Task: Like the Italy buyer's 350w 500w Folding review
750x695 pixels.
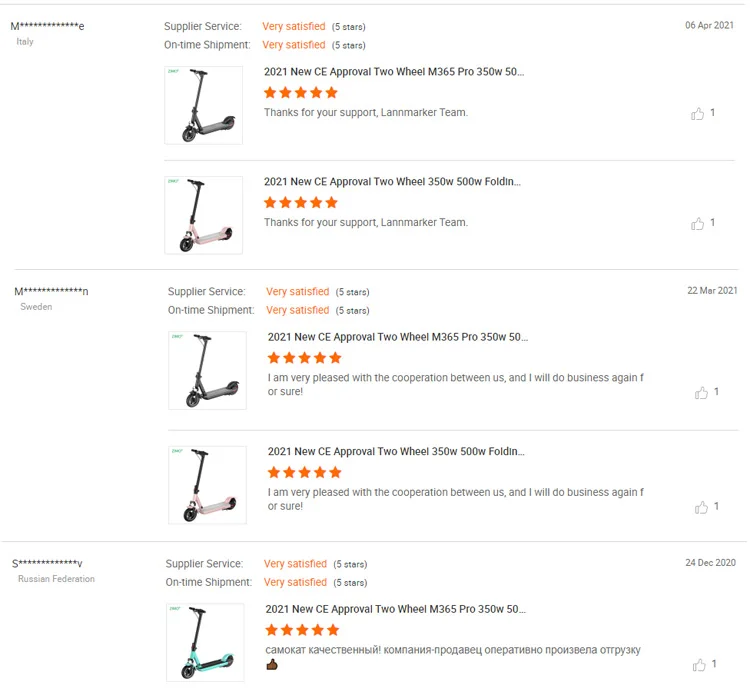Action: (x=698, y=224)
